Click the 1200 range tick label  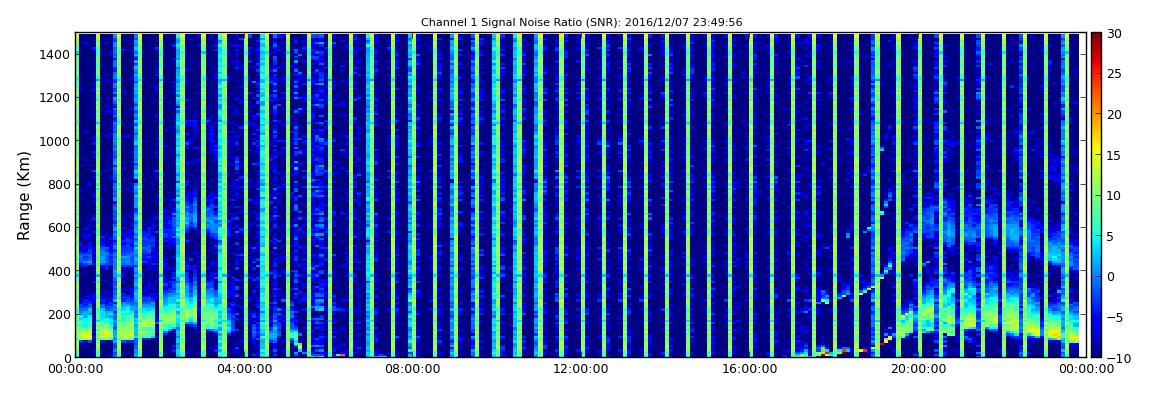coord(54,98)
